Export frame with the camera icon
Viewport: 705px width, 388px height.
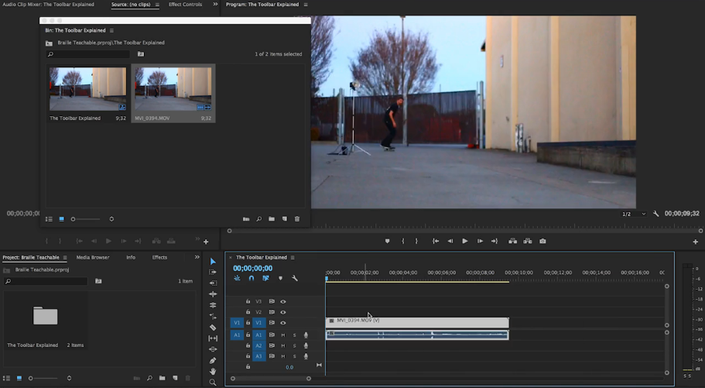click(543, 241)
